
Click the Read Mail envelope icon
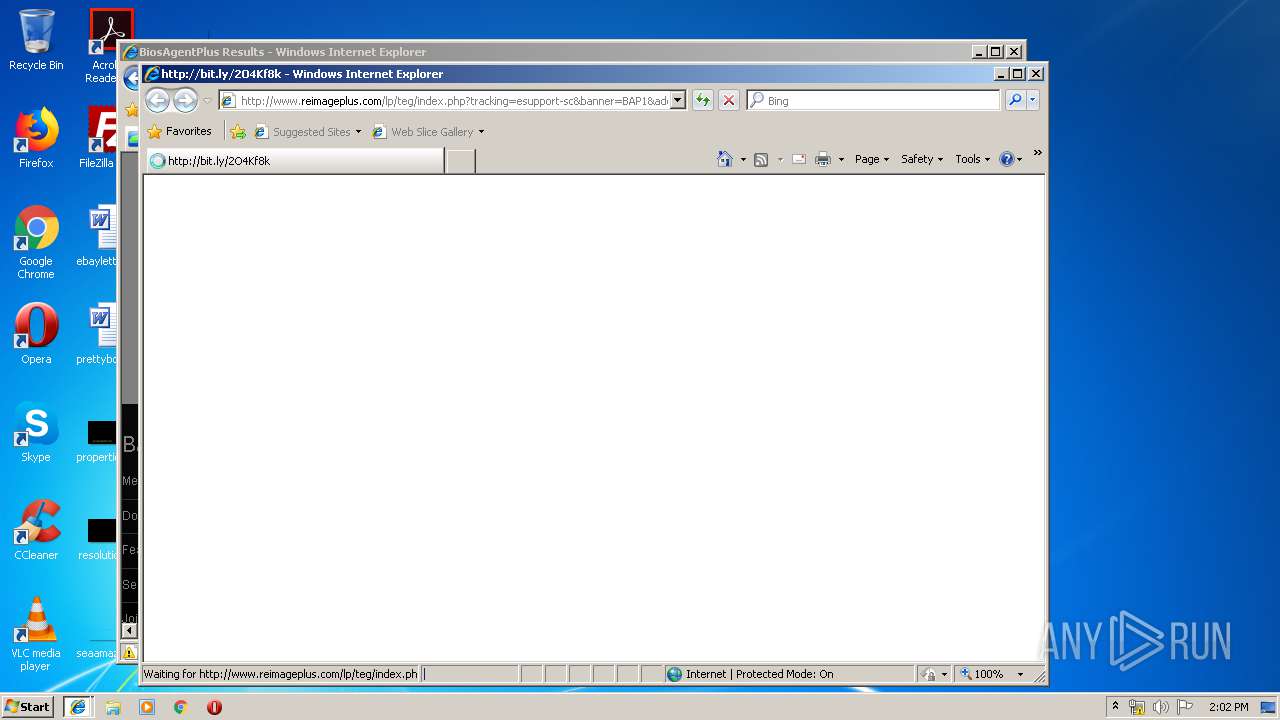coord(799,159)
